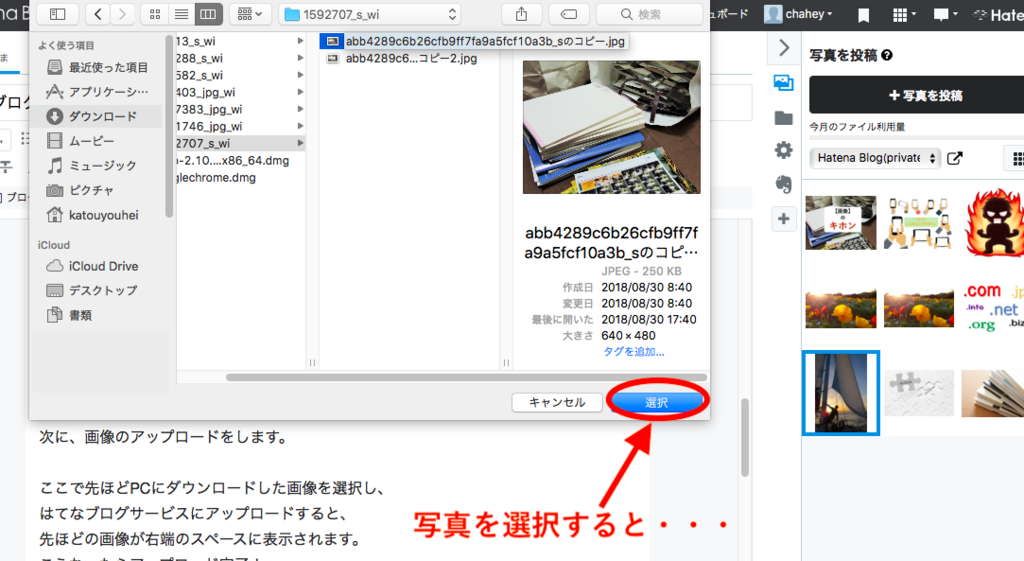Select file abb4289c6b26...のコピー.jpg

click(x=473, y=41)
